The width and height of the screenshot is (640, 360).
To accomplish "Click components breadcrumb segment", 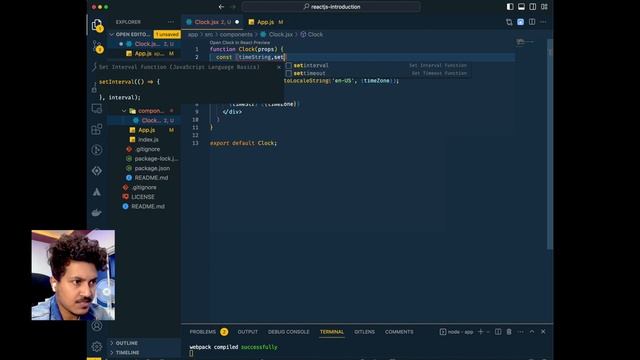I will [236, 35].
